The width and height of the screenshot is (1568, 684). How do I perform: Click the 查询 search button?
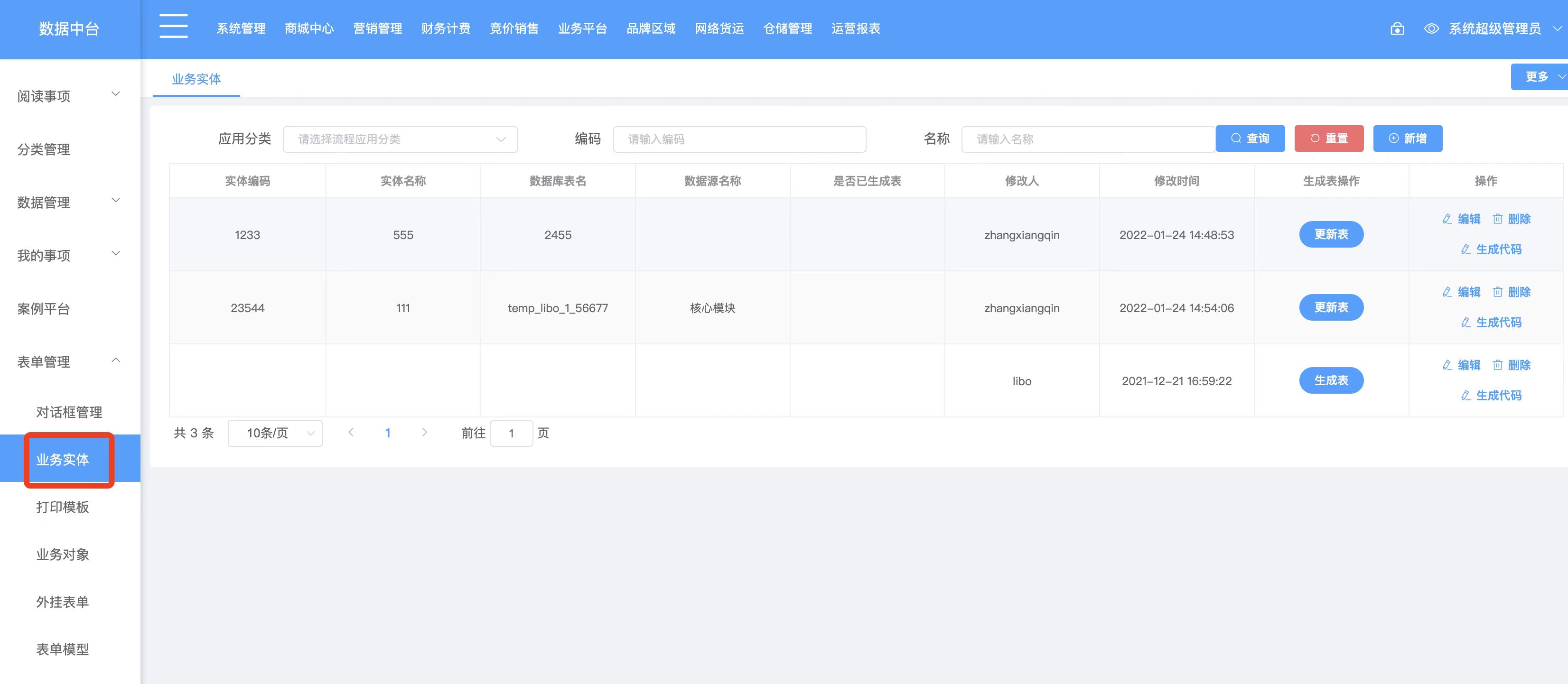click(x=1250, y=138)
